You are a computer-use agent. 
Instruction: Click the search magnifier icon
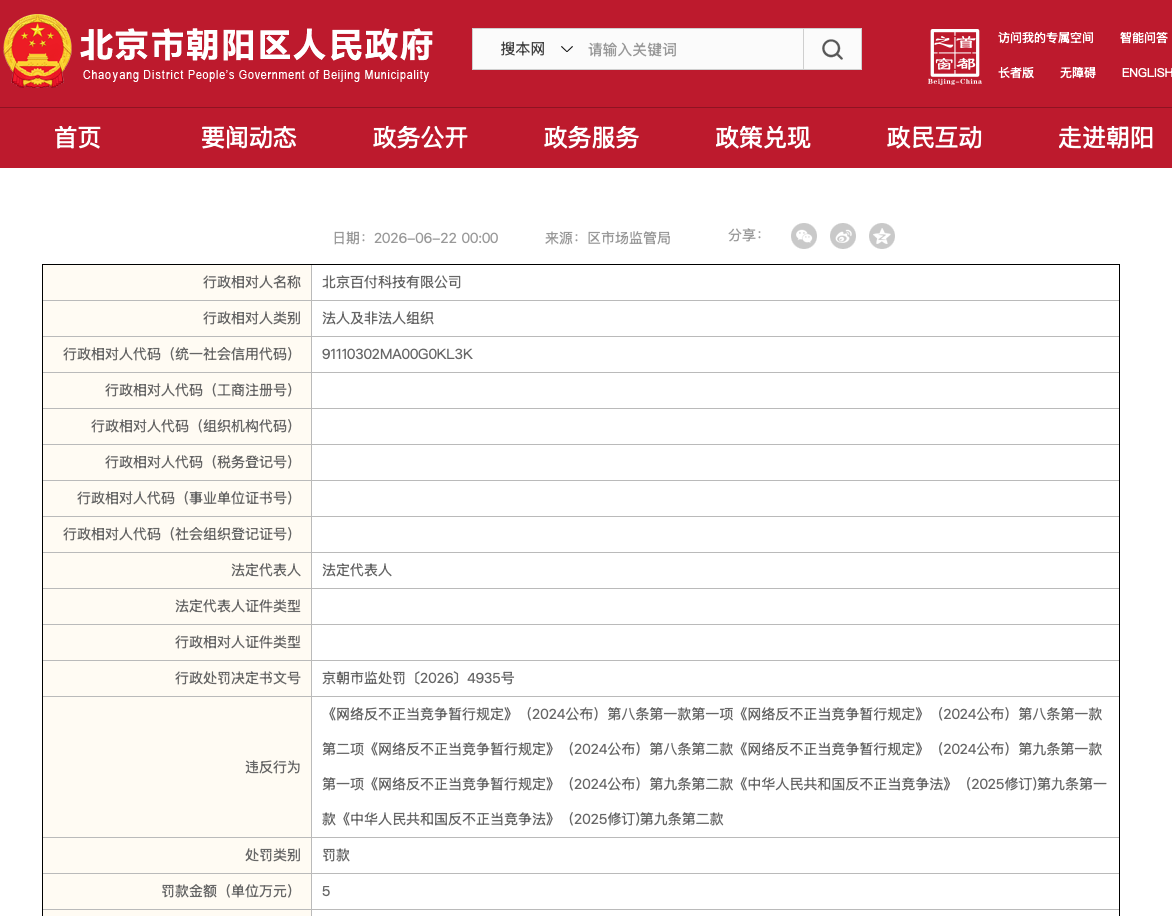(832, 49)
